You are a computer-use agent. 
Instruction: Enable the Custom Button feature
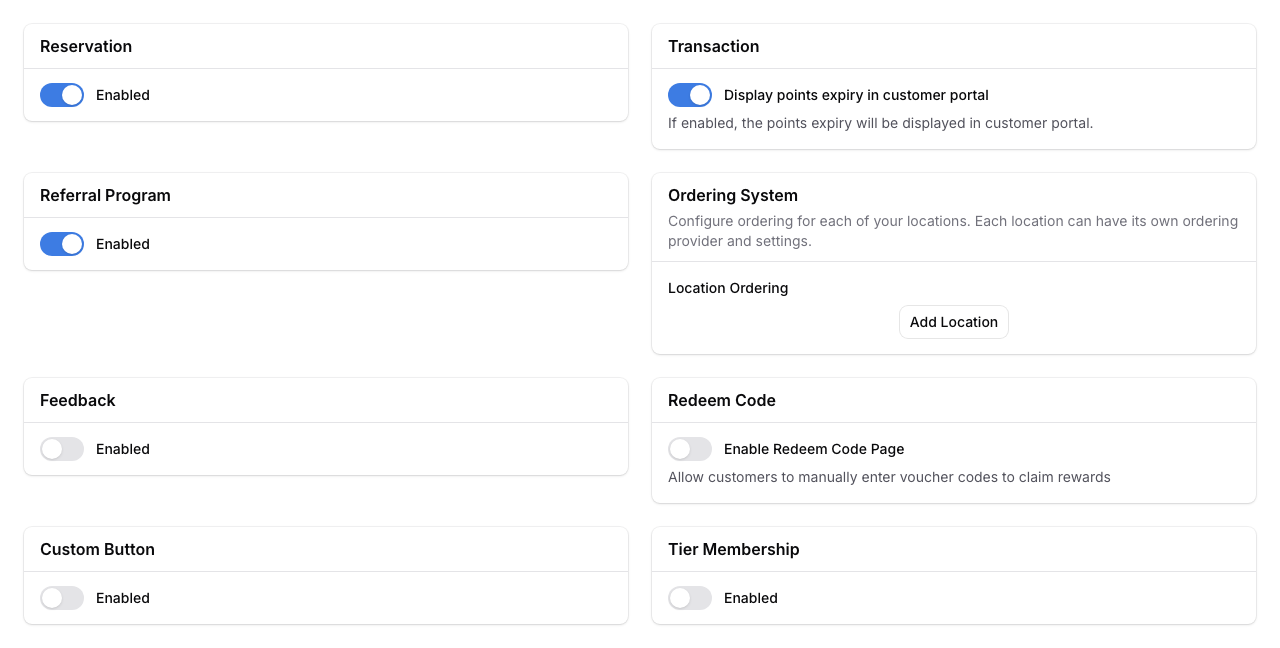tap(61, 598)
